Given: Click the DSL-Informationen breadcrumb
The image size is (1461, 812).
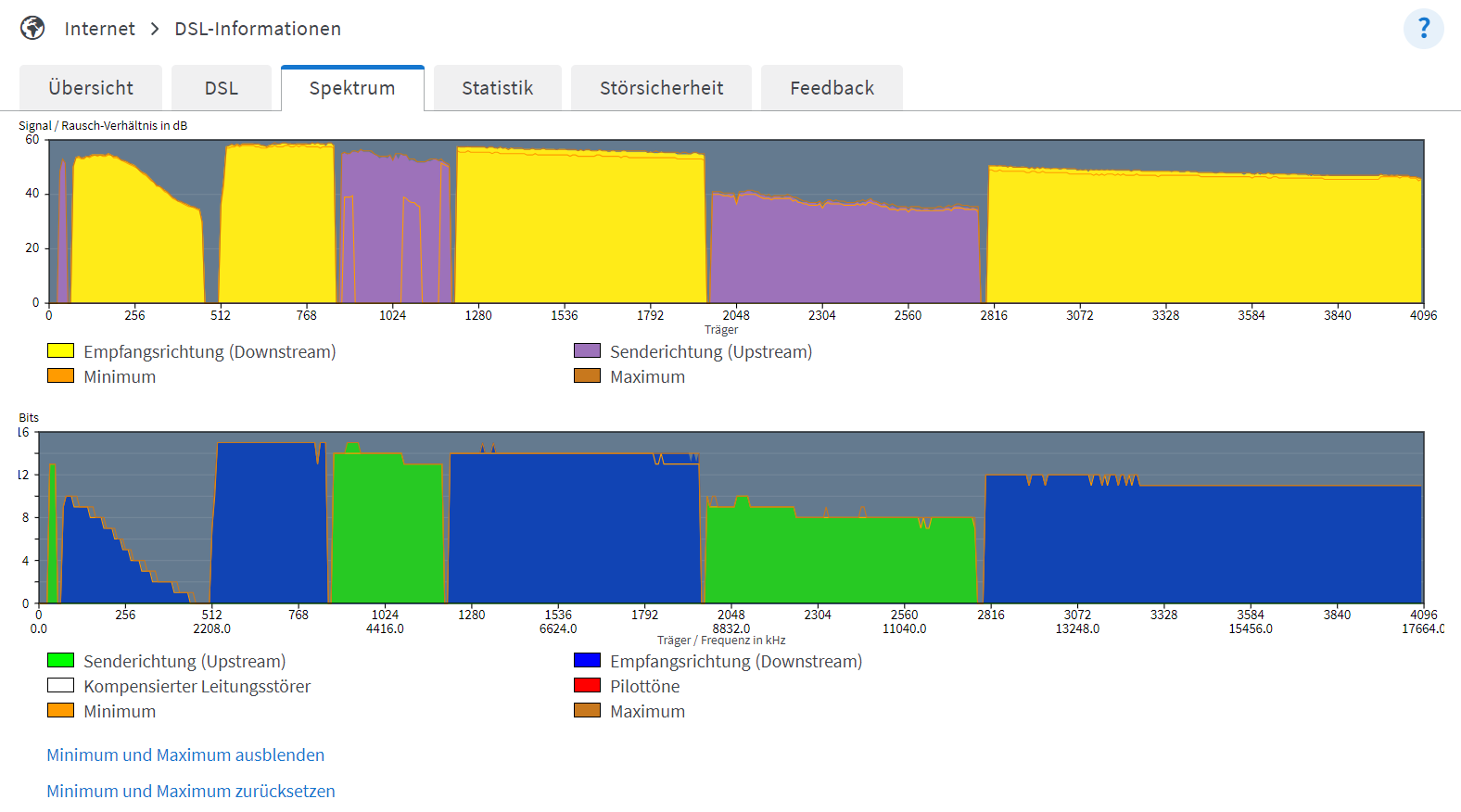Looking at the screenshot, I should (x=258, y=29).
